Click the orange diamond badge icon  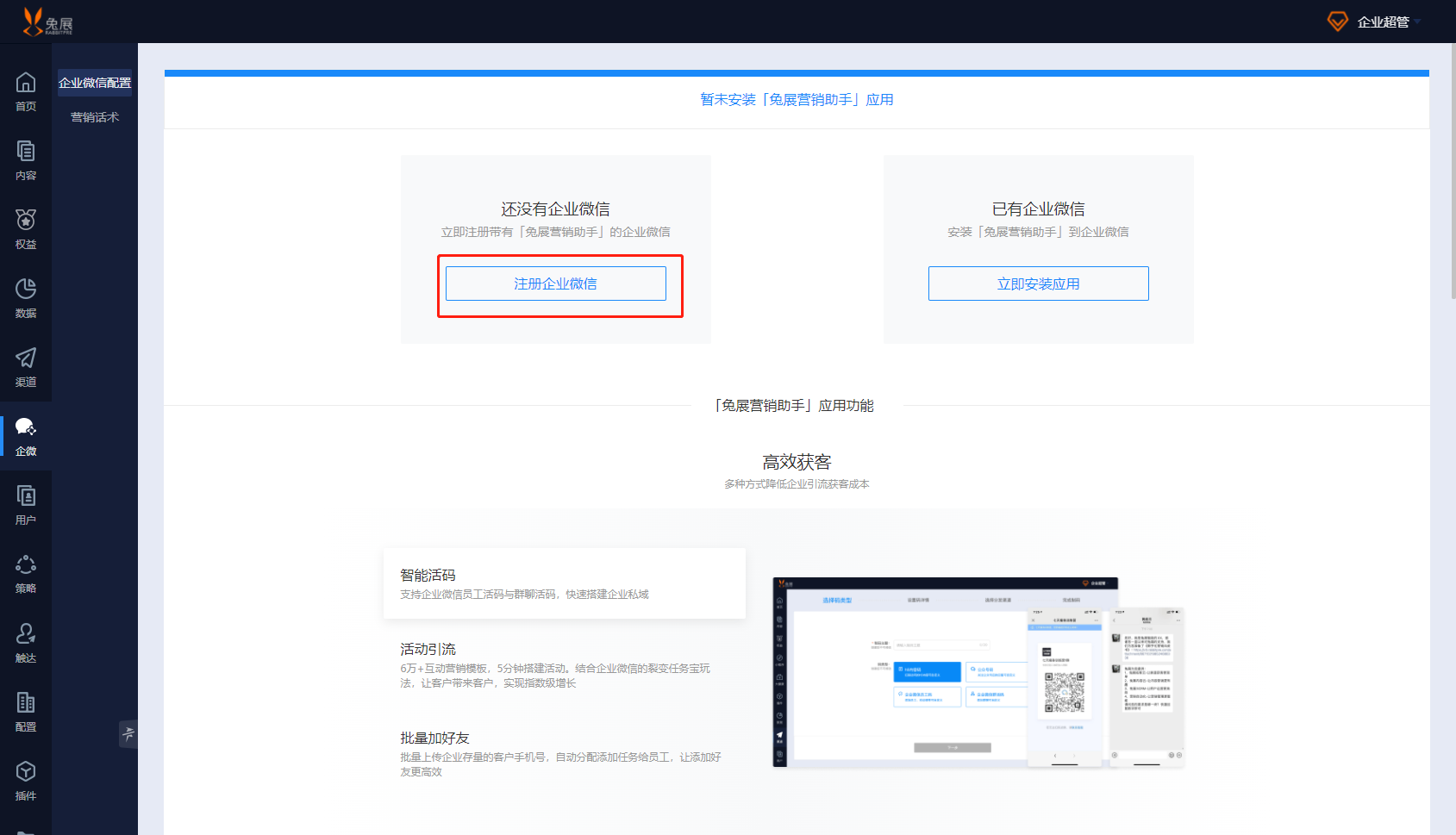coord(1337,22)
